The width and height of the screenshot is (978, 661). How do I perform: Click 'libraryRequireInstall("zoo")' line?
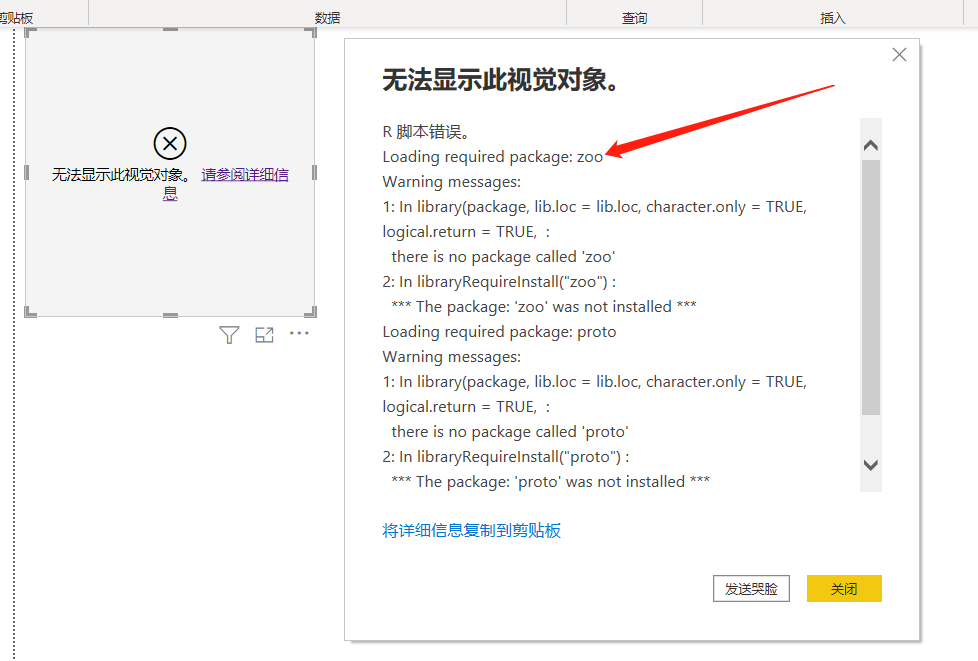point(499,282)
